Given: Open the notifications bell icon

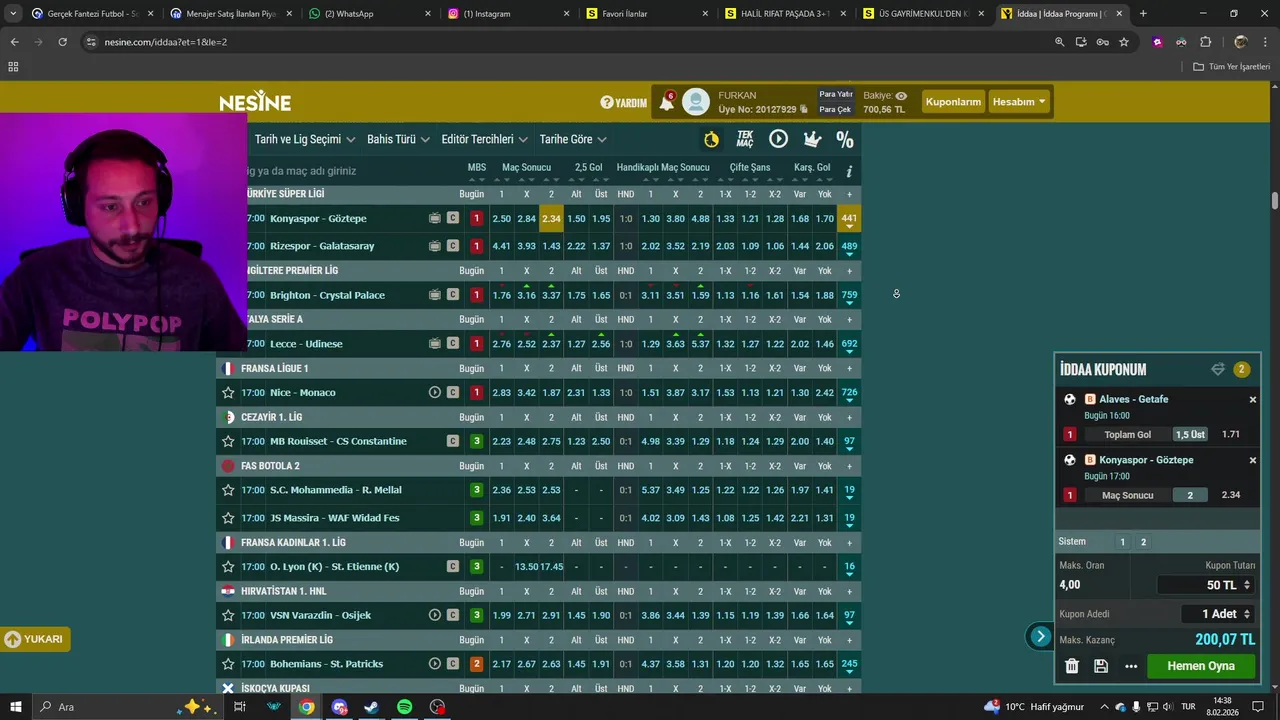Looking at the screenshot, I should pyautogui.click(x=667, y=102).
